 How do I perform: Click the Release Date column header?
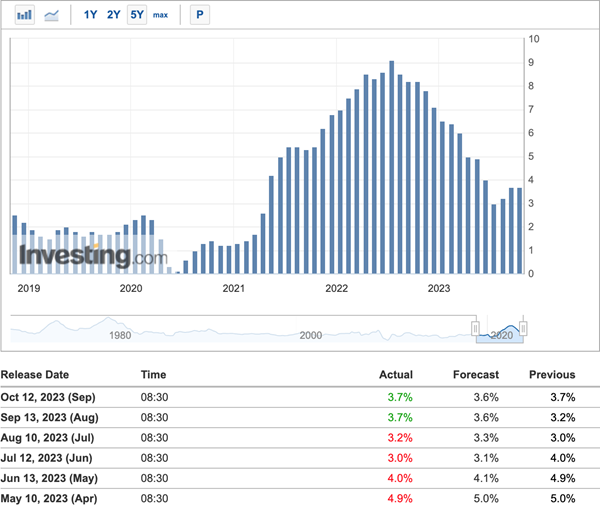(35, 375)
